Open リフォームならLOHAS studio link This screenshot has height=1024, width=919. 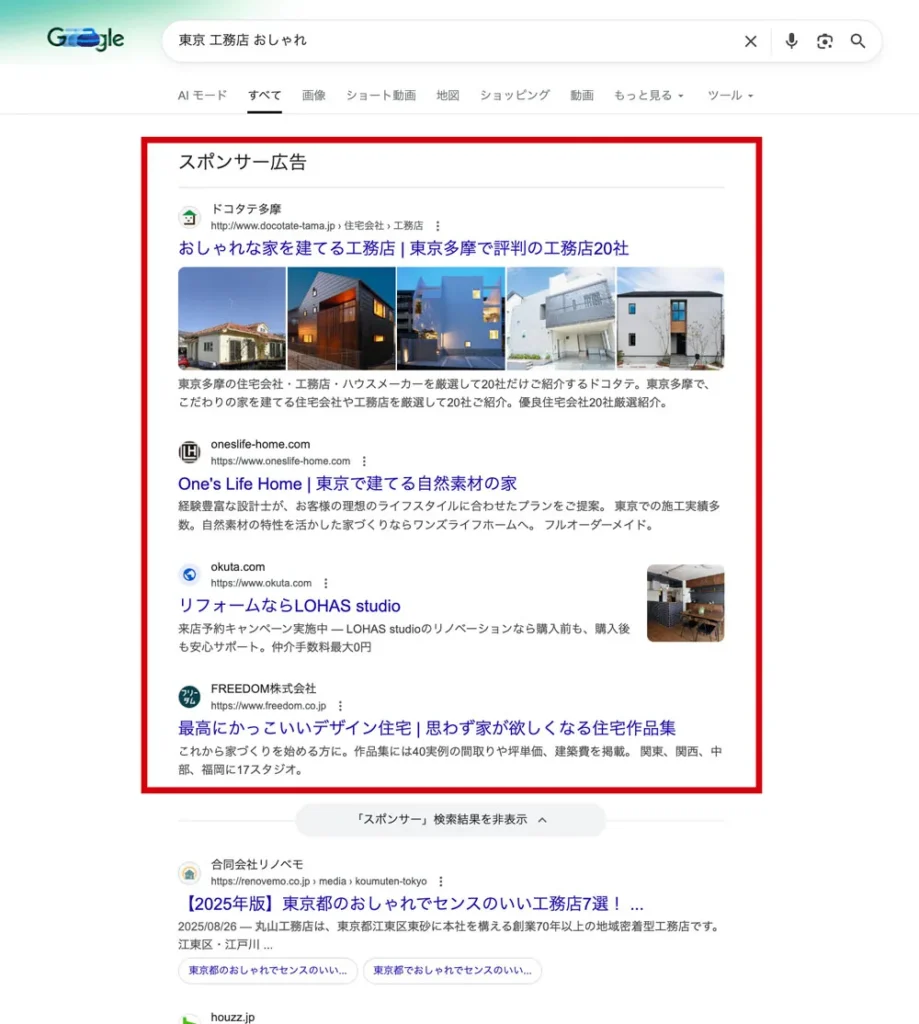coord(289,605)
